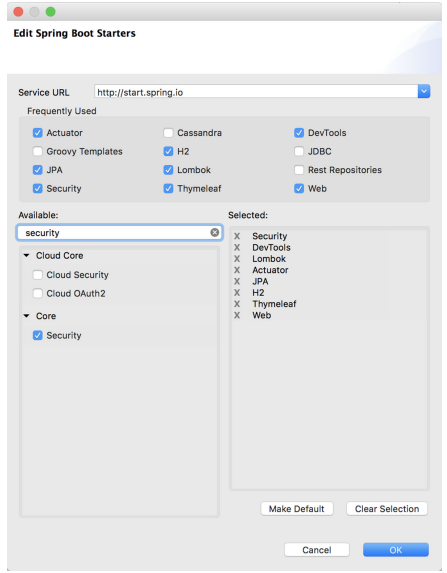Uncheck the Lombok checkbox in Frequently Used
The height and width of the screenshot is (573, 447).
click(x=168, y=170)
